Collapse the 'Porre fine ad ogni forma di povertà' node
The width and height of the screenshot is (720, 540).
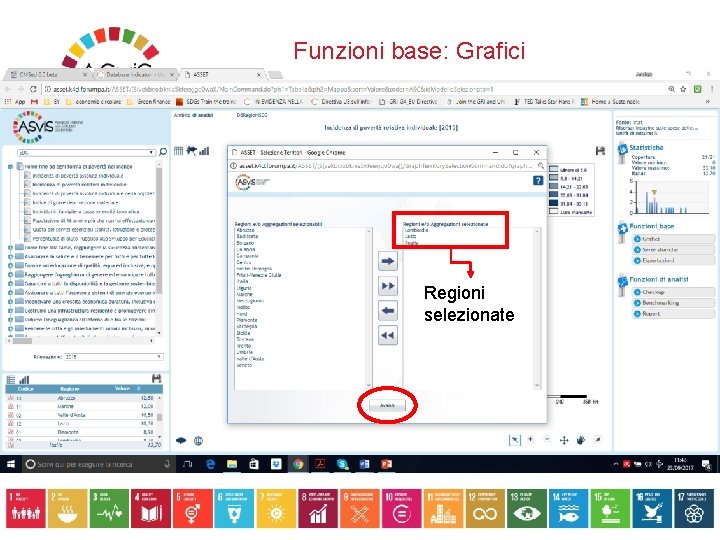point(10,167)
